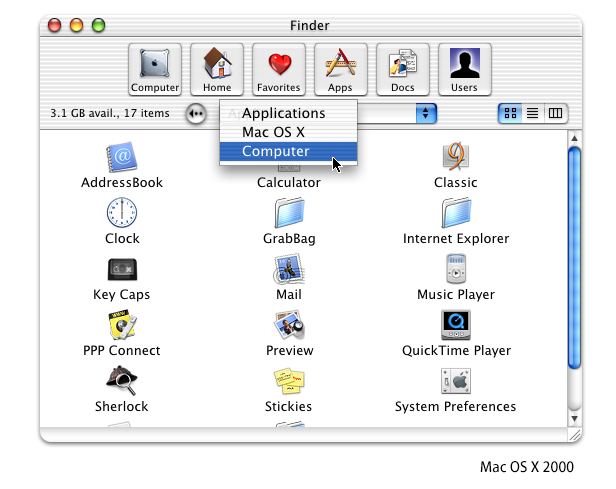
Task: Choose Mac OS X in path menu
Action: (273, 132)
